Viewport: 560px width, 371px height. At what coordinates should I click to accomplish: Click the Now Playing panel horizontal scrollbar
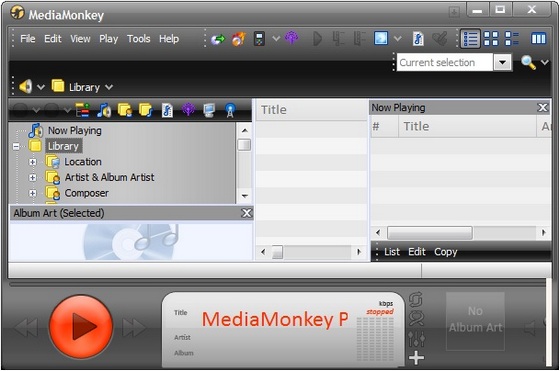[461, 233]
